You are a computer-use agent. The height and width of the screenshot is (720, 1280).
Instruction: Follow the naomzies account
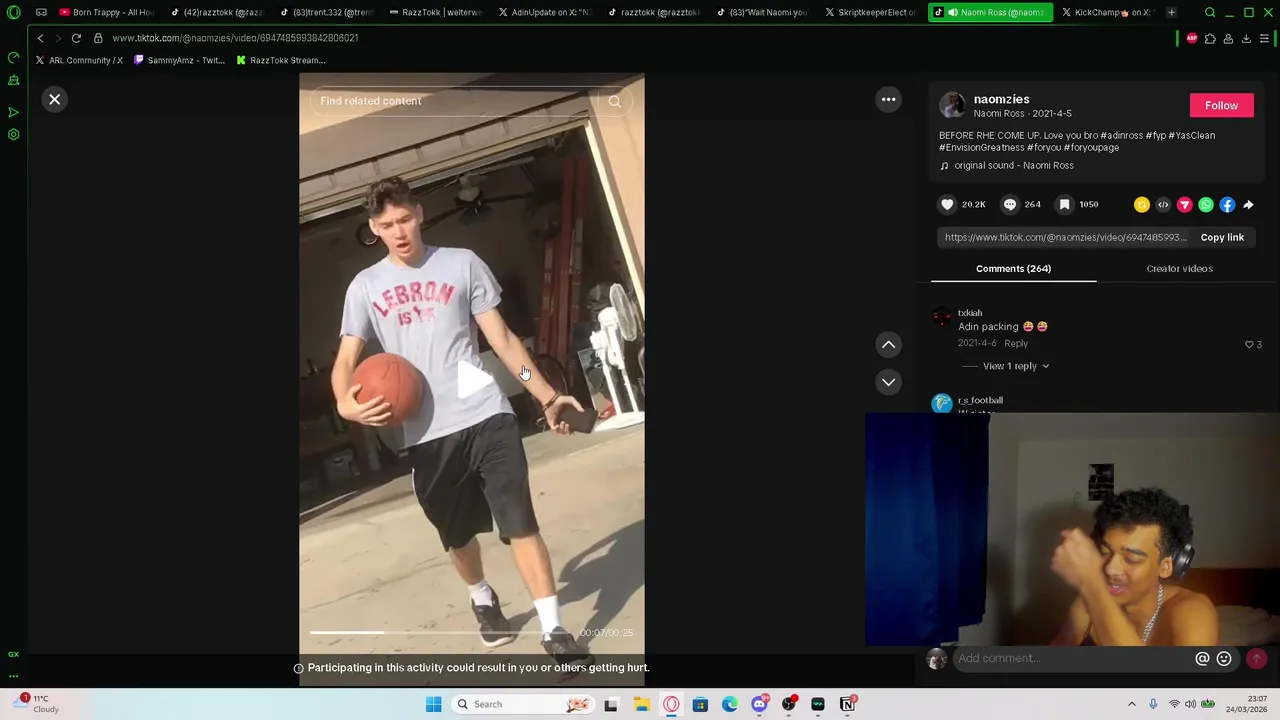click(1221, 105)
